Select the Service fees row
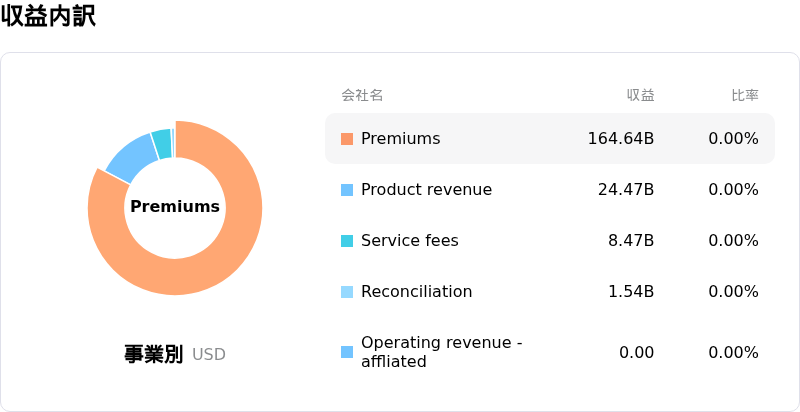 [x=550, y=241]
